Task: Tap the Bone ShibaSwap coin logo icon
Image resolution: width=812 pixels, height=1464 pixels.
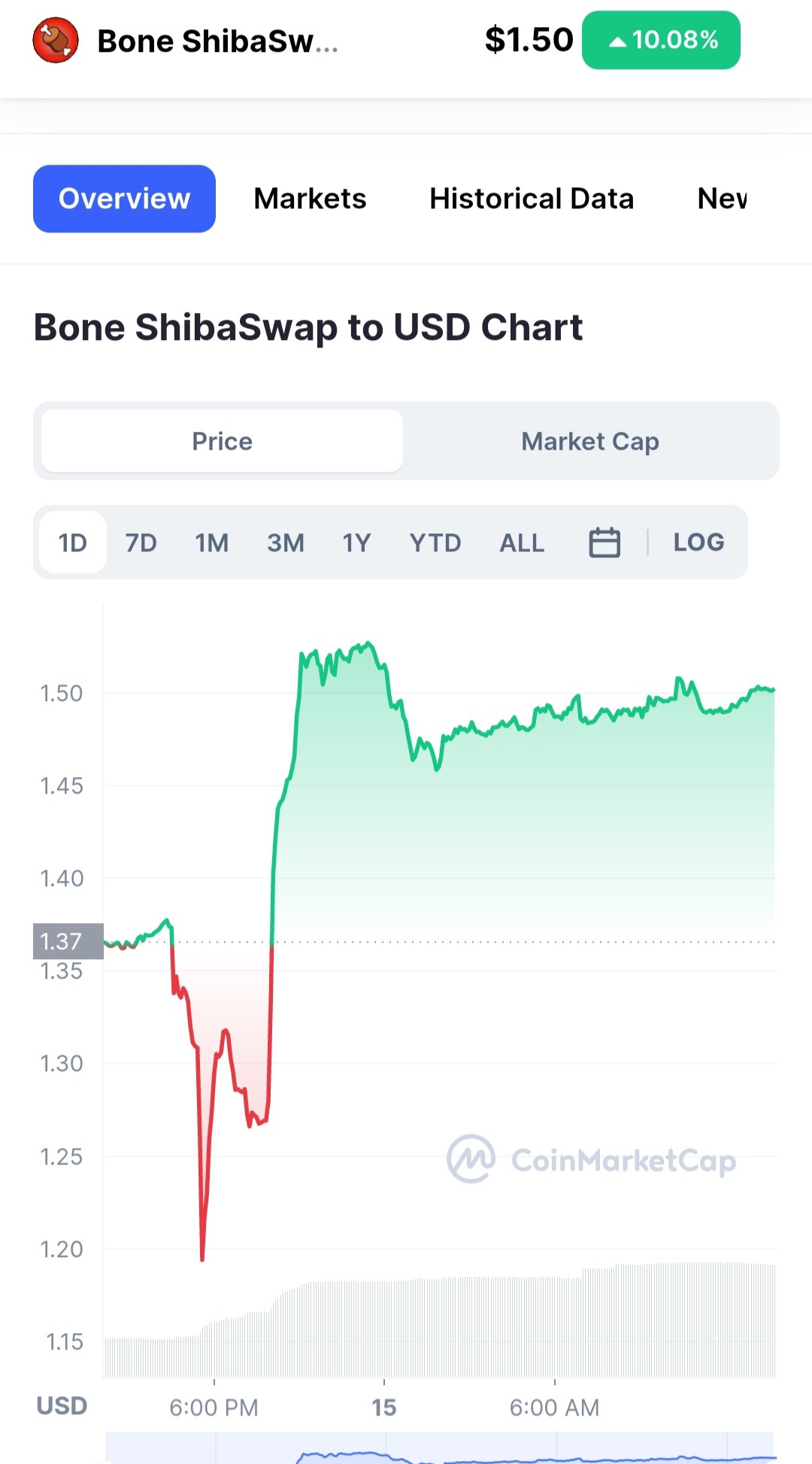Action: (x=56, y=41)
